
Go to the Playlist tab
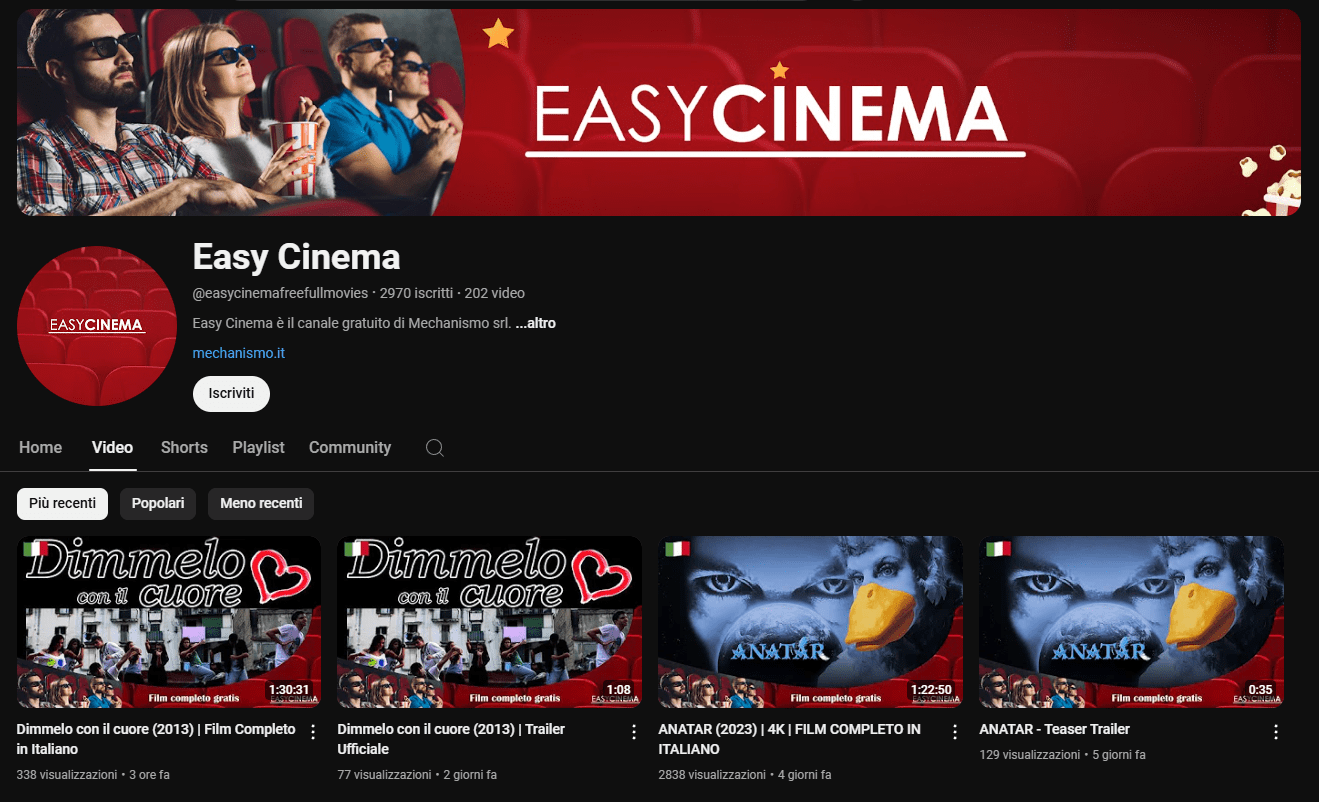[258, 448]
